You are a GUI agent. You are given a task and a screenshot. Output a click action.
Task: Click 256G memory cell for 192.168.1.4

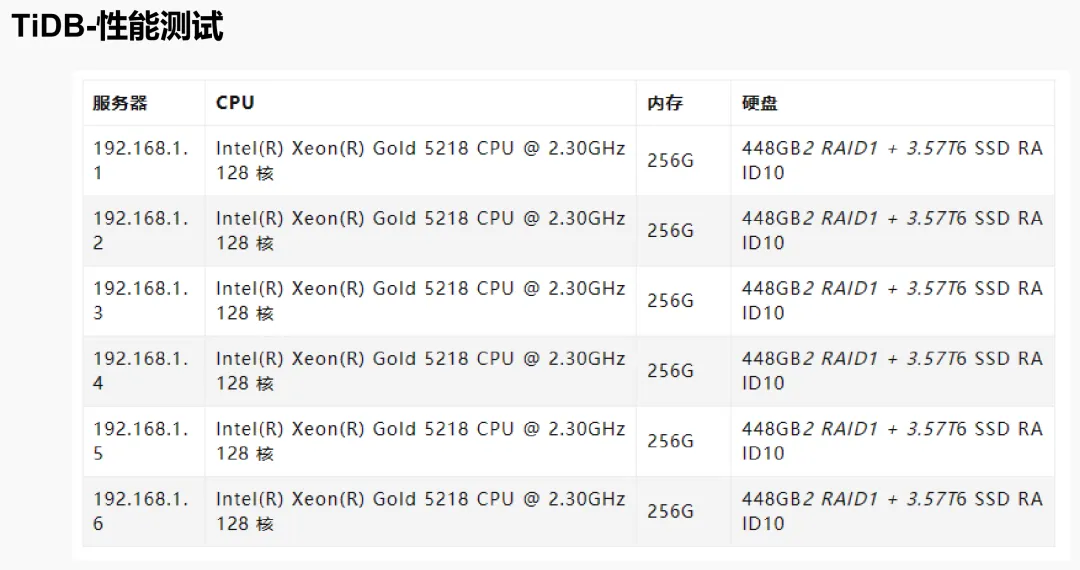coord(683,371)
